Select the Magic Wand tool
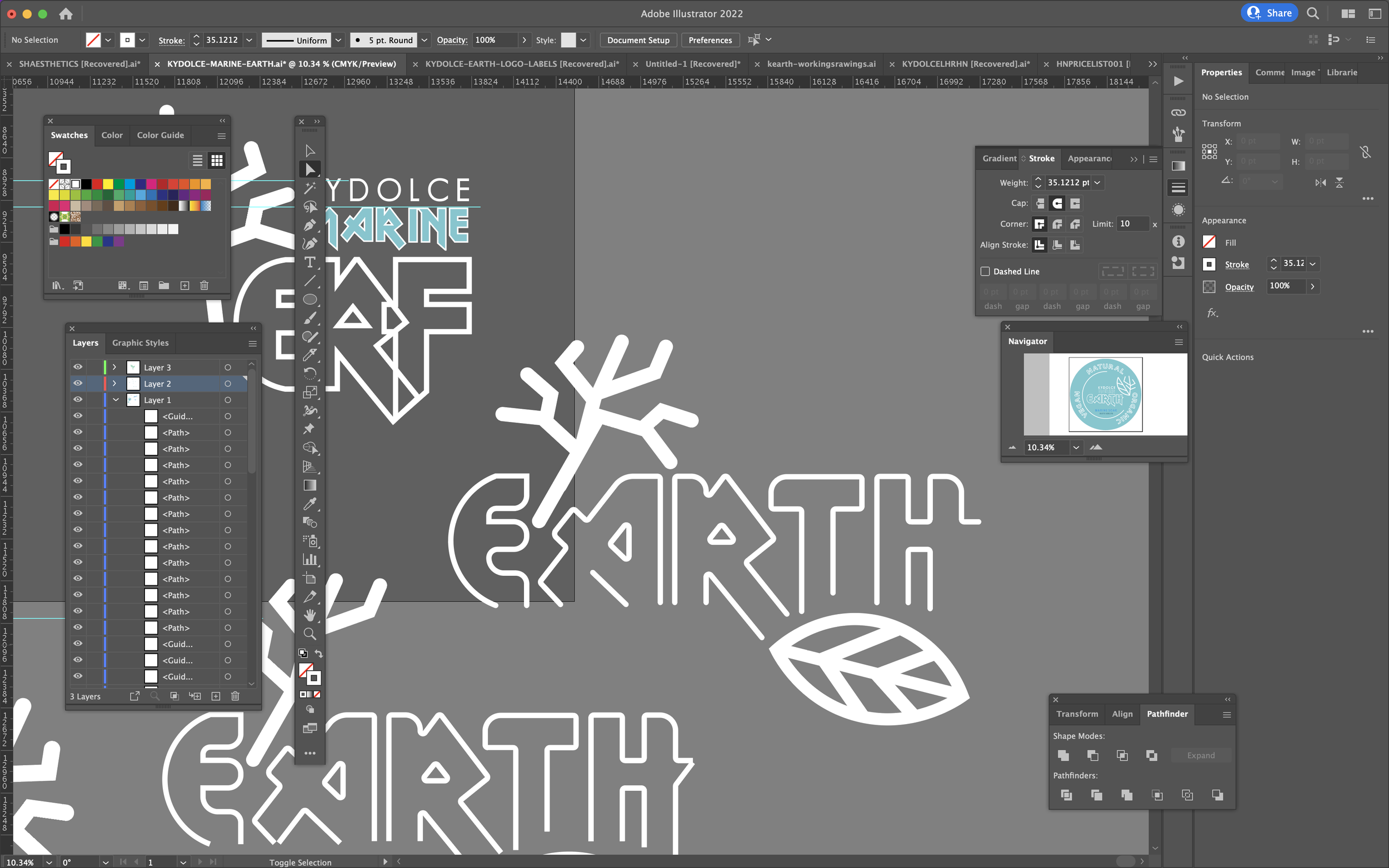Image resolution: width=1389 pixels, height=868 pixels. [310, 188]
